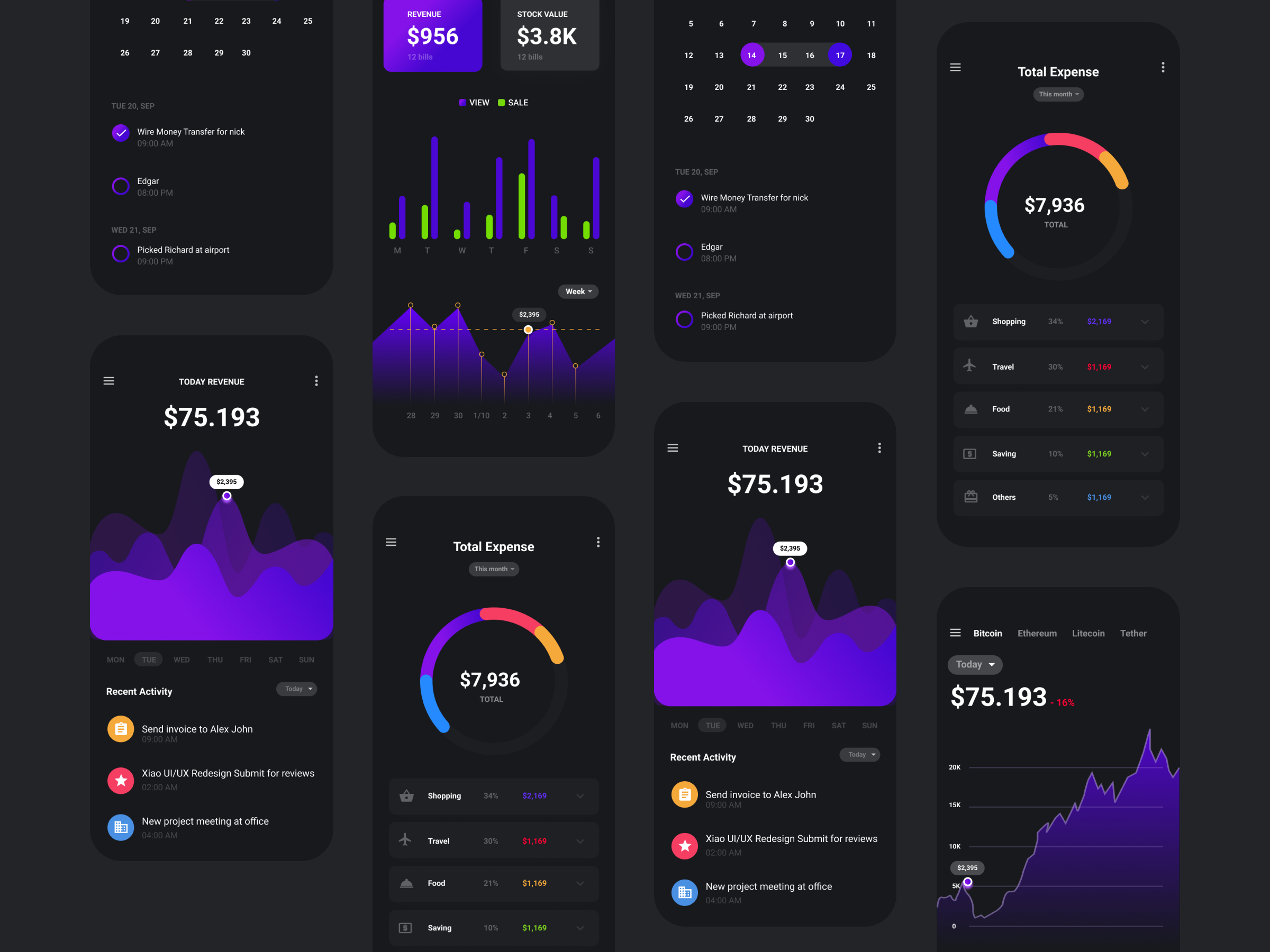Click the gift/others icon in expense list

[969, 497]
